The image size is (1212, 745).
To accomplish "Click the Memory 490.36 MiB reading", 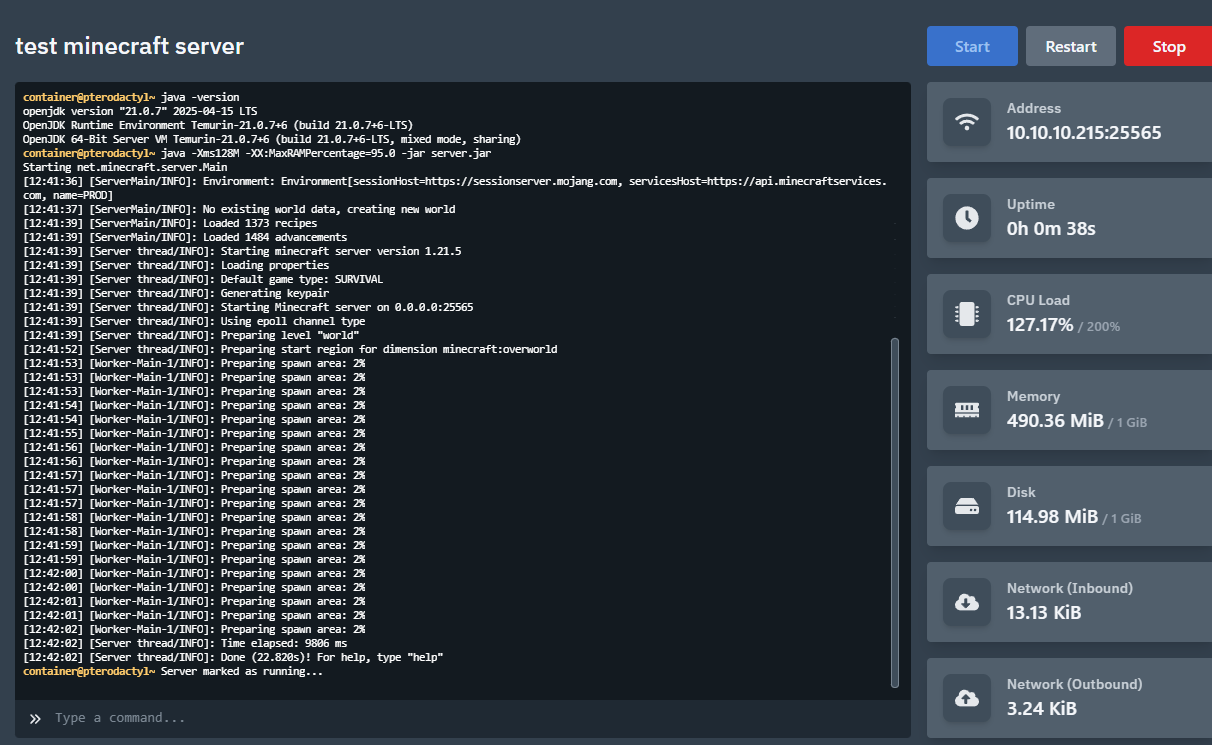I will click(1055, 421).
